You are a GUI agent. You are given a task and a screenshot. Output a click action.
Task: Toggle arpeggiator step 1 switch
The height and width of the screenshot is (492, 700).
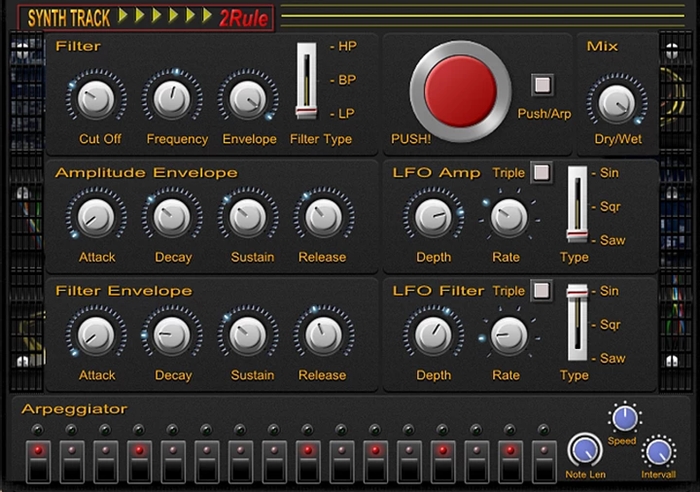click(x=38, y=462)
